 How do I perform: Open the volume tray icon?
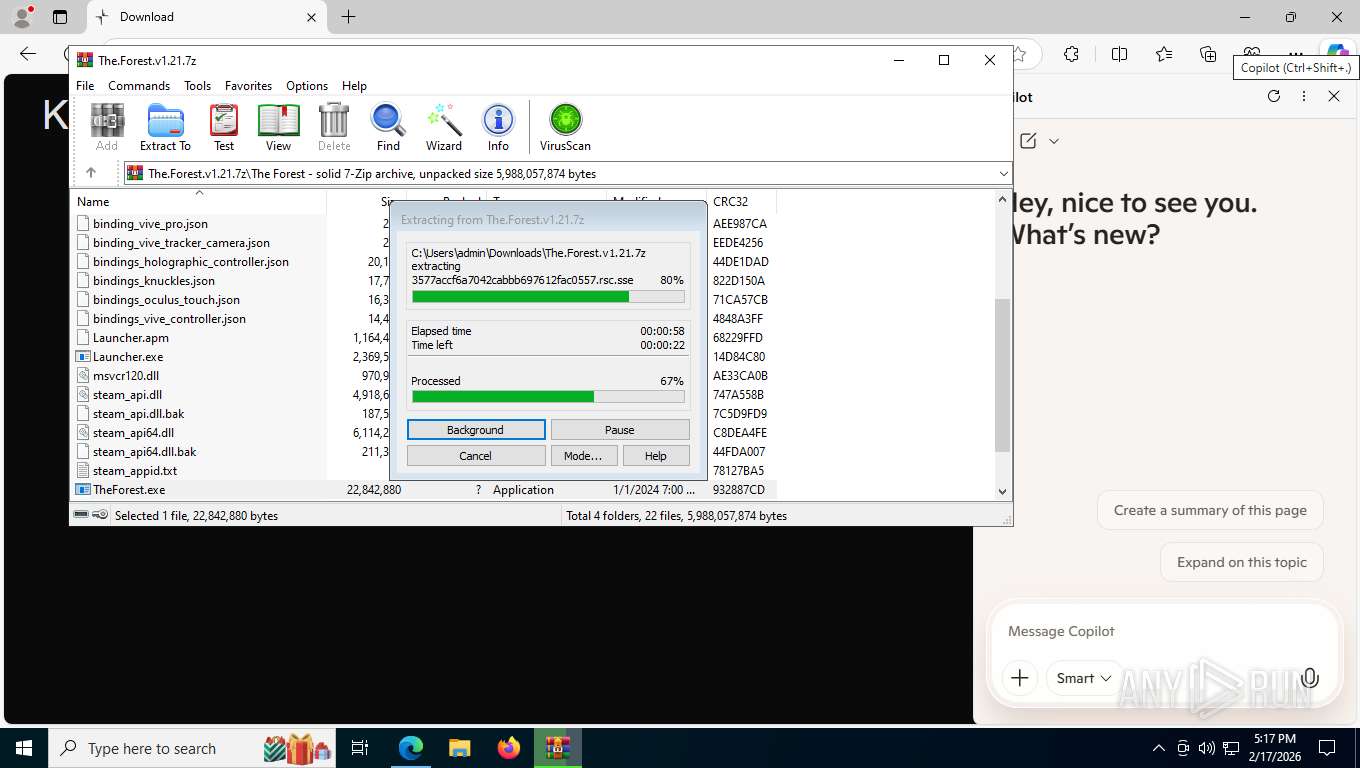[1206, 748]
